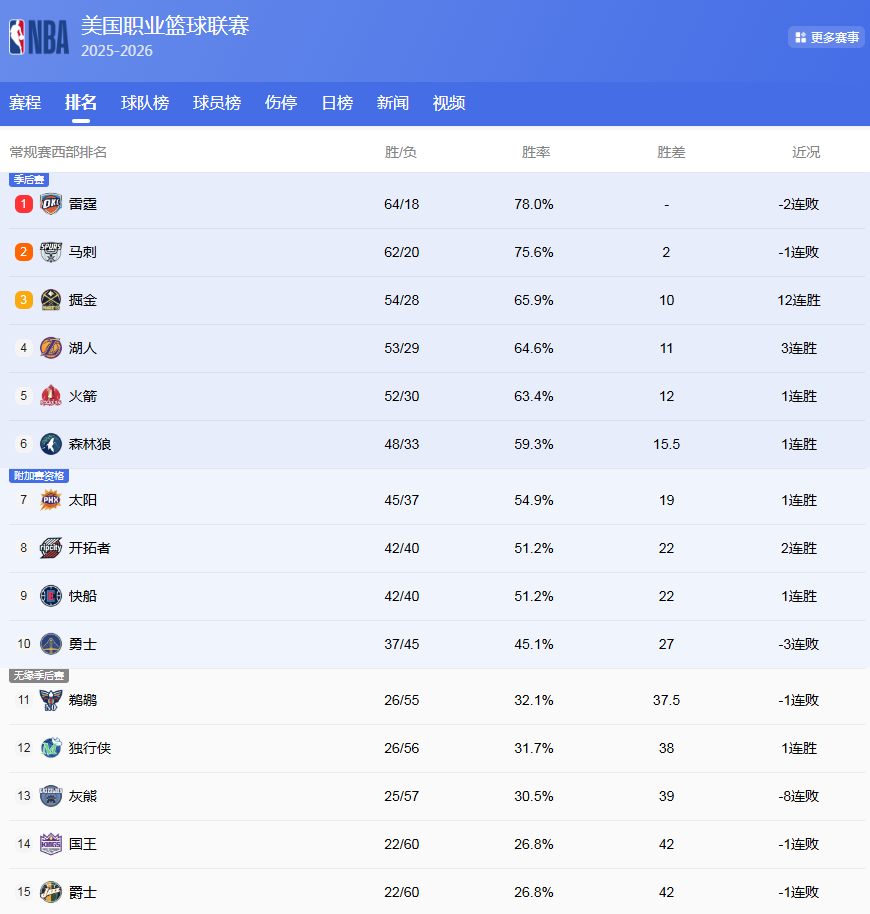The width and height of the screenshot is (870, 914).
Task: Click the Kings (国王) team logo
Action: click(51, 844)
